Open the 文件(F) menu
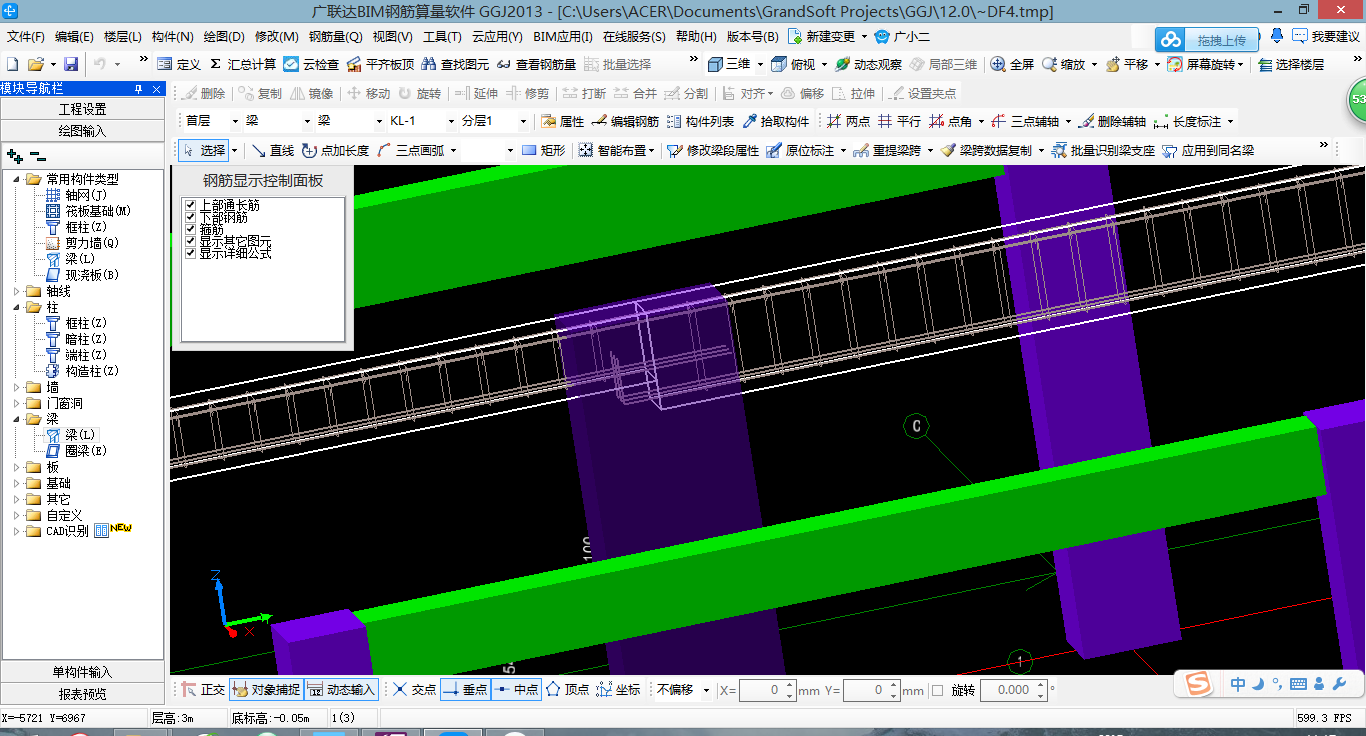 point(26,37)
